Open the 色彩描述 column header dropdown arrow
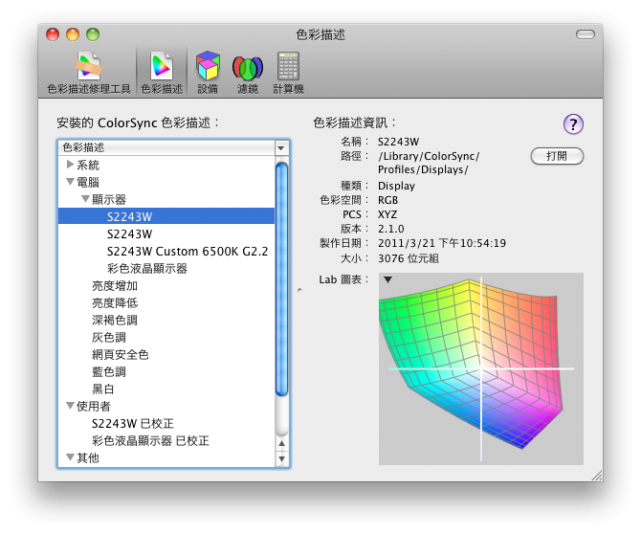 click(x=281, y=148)
